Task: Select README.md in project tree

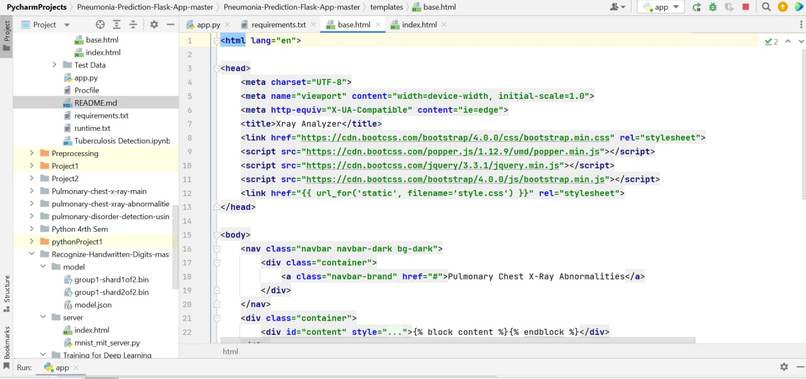Action: point(96,103)
